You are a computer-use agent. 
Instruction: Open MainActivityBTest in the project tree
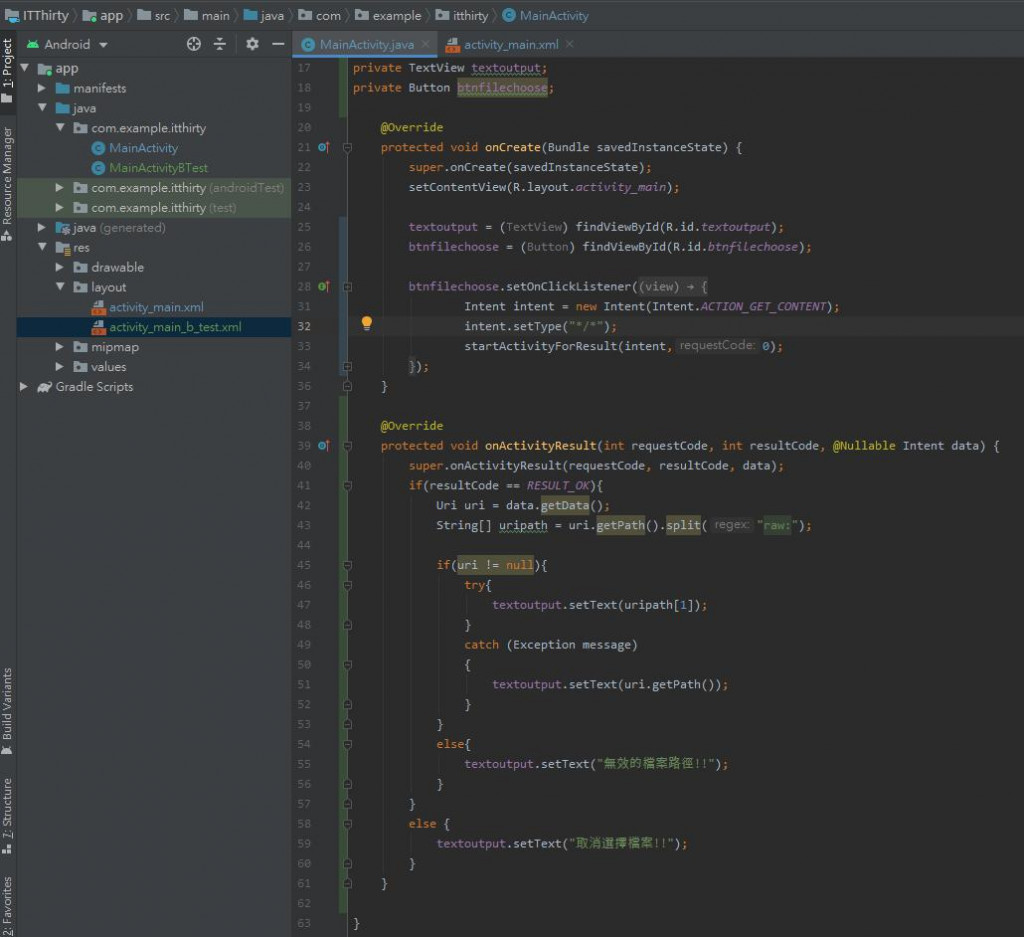point(158,168)
